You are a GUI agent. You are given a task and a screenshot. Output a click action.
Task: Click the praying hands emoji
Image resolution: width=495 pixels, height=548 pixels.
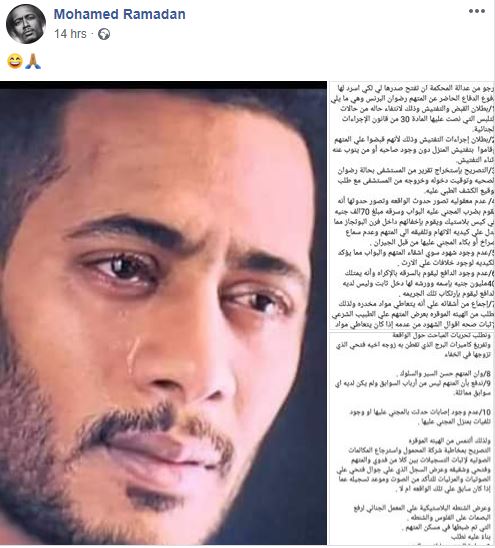(x=33, y=62)
